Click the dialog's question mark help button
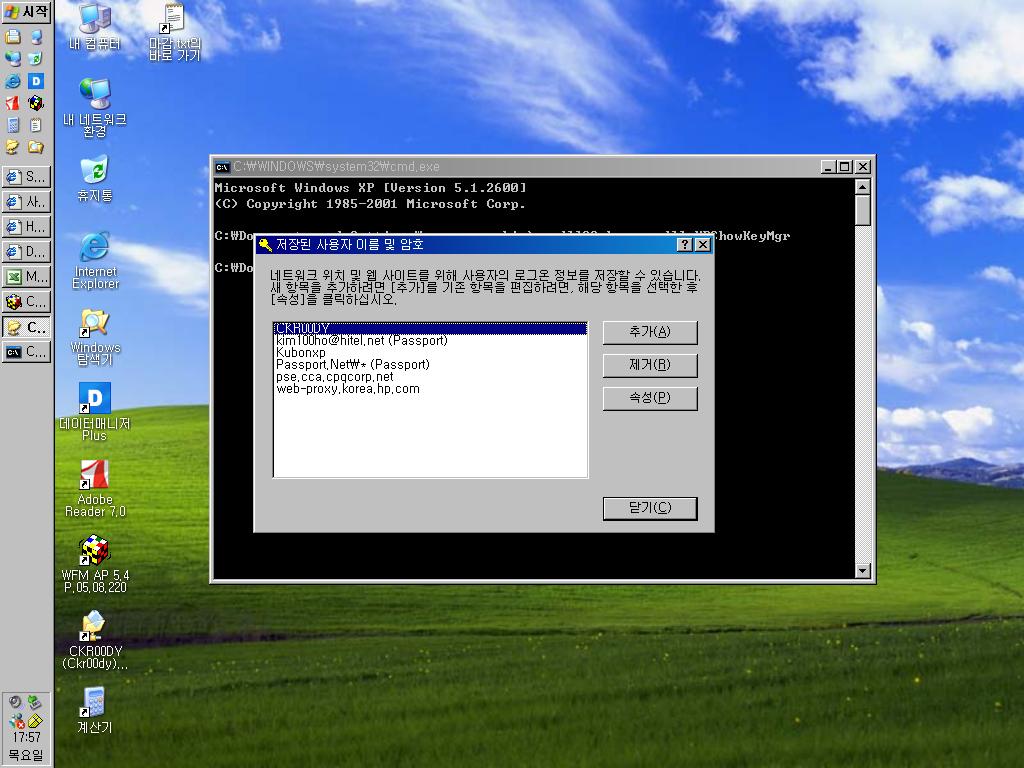 pos(685,245)
